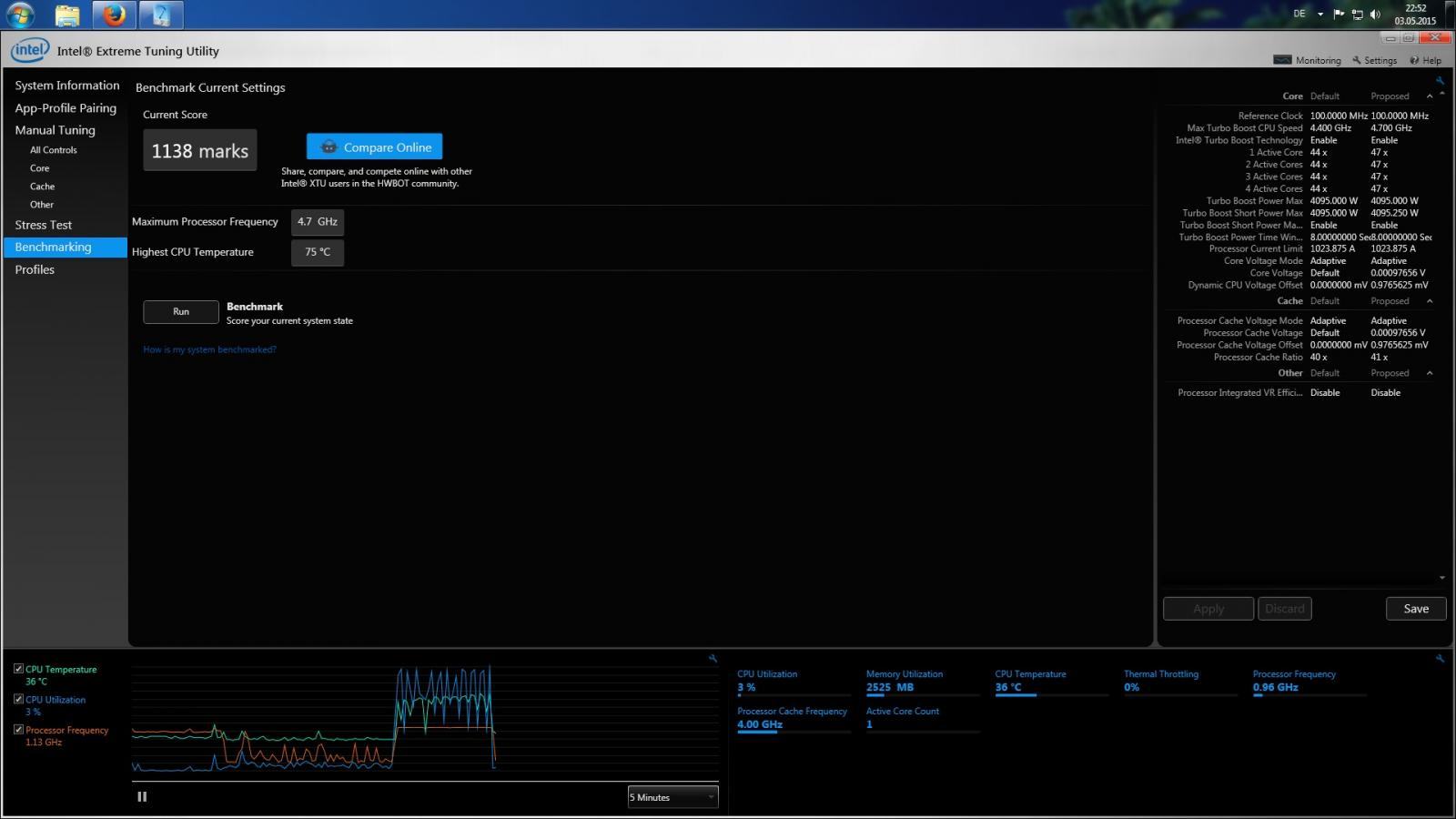Click wrench icon on the graph panel
The image size is (1456, 819).
tap(713, 658)
